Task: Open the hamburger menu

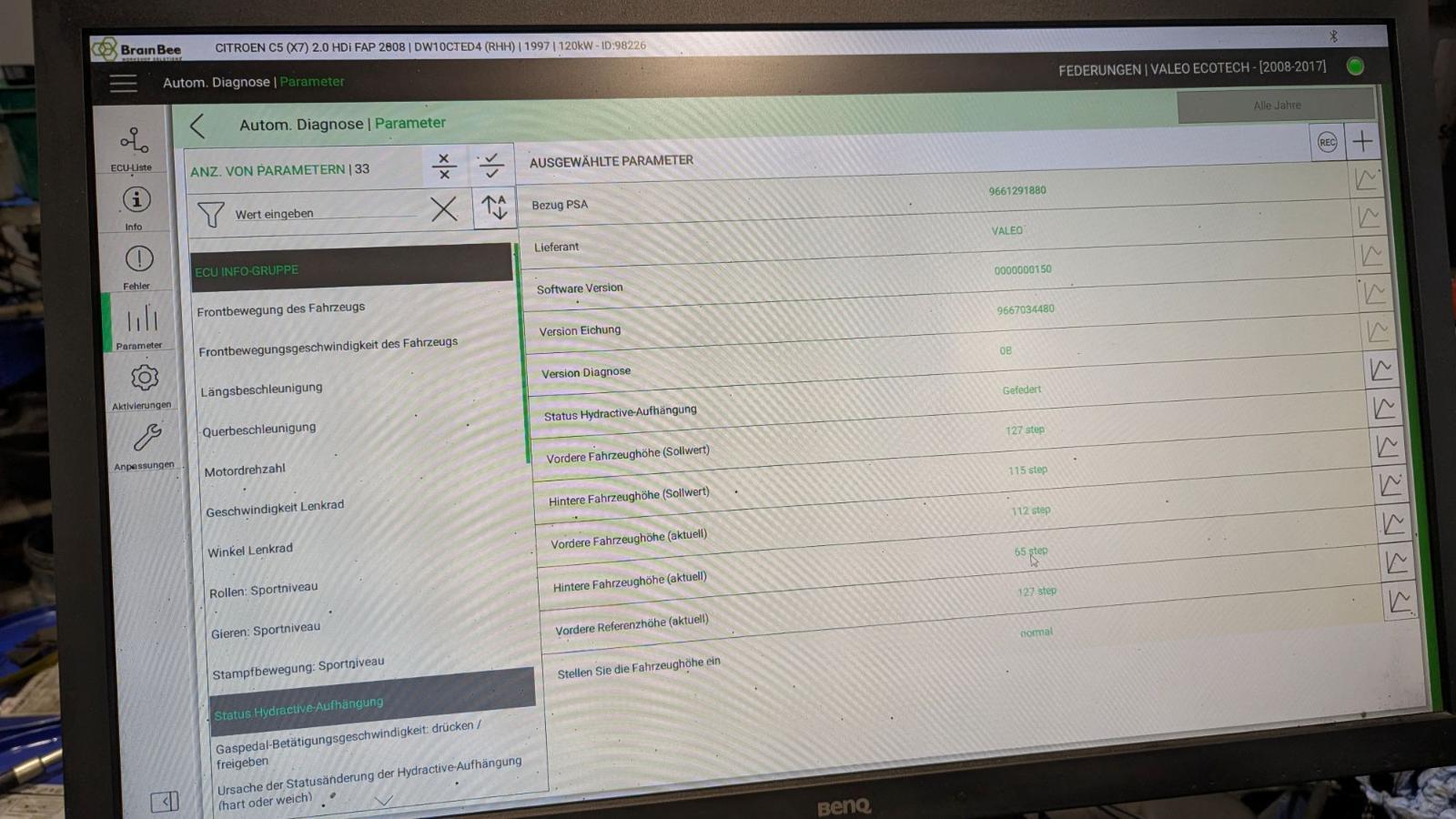Action: coord(123,84)
